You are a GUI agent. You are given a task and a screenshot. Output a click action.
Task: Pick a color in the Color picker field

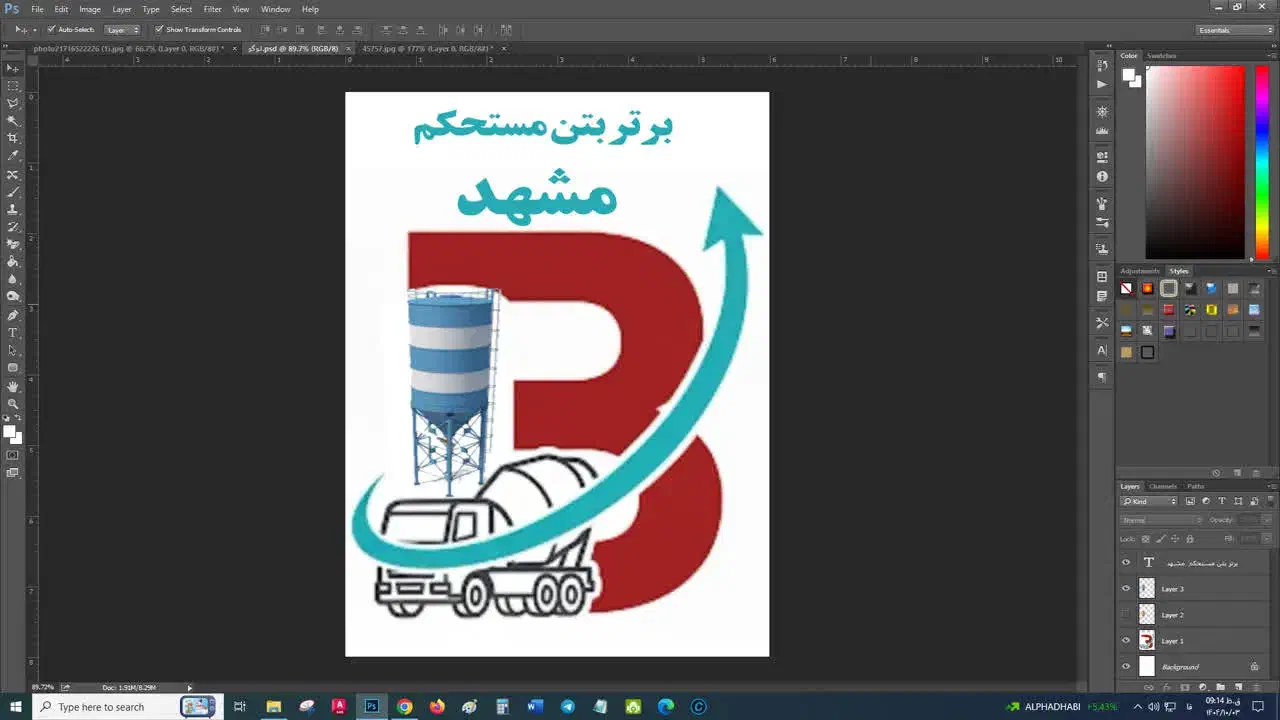1195,160
